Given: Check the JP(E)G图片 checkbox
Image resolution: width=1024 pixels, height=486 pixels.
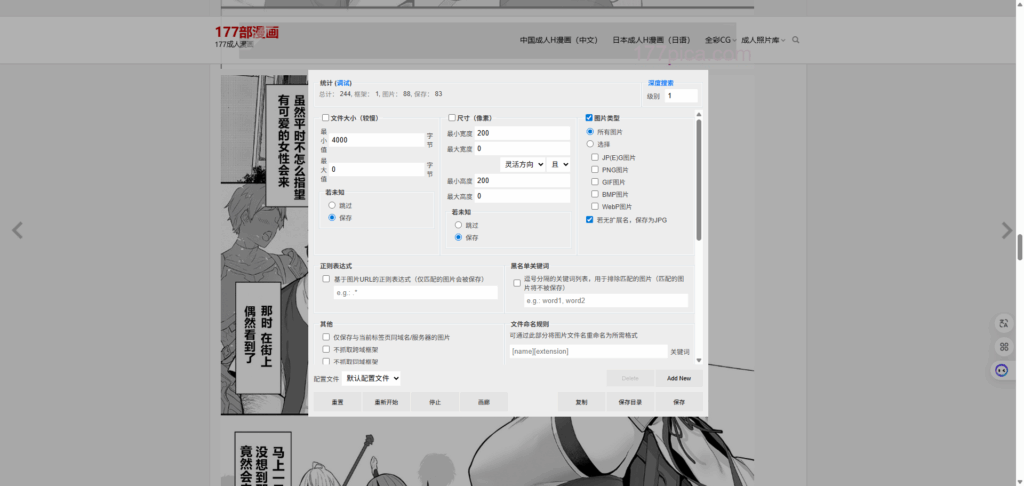Looking at the screenshot, I should pyautogui.click(x=595, y=157).
